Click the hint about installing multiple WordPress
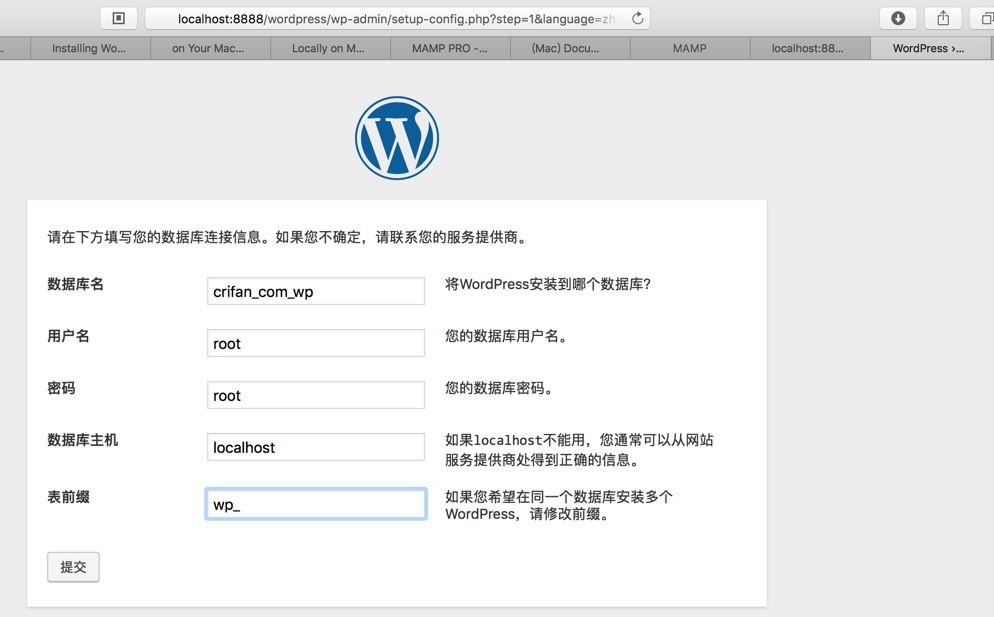Image resolution: width=994 pixels, height=617 pixels. point(559,505)
